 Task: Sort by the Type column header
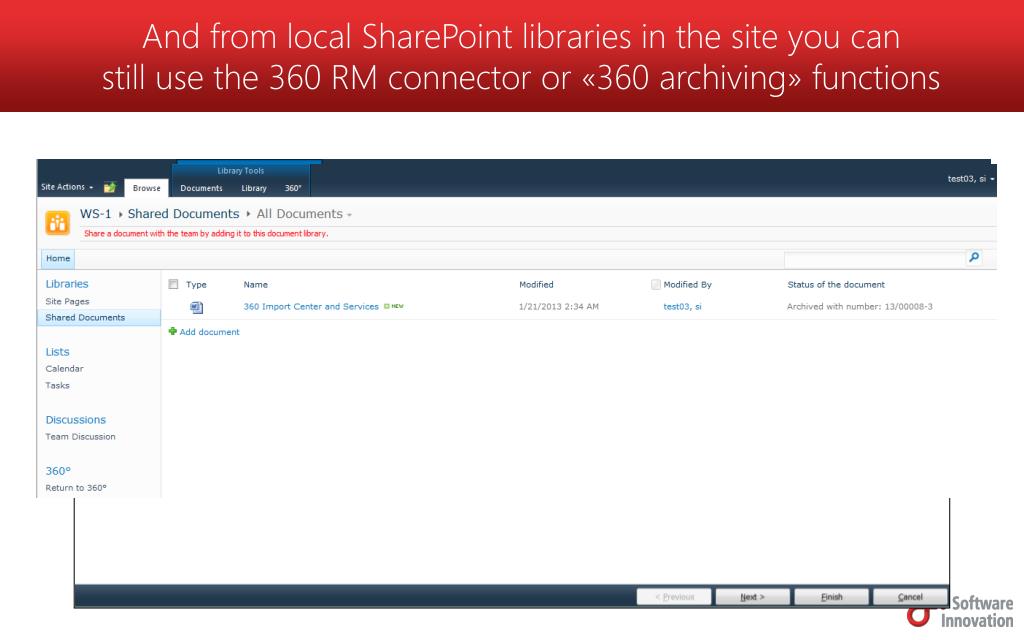pos(196,285)
